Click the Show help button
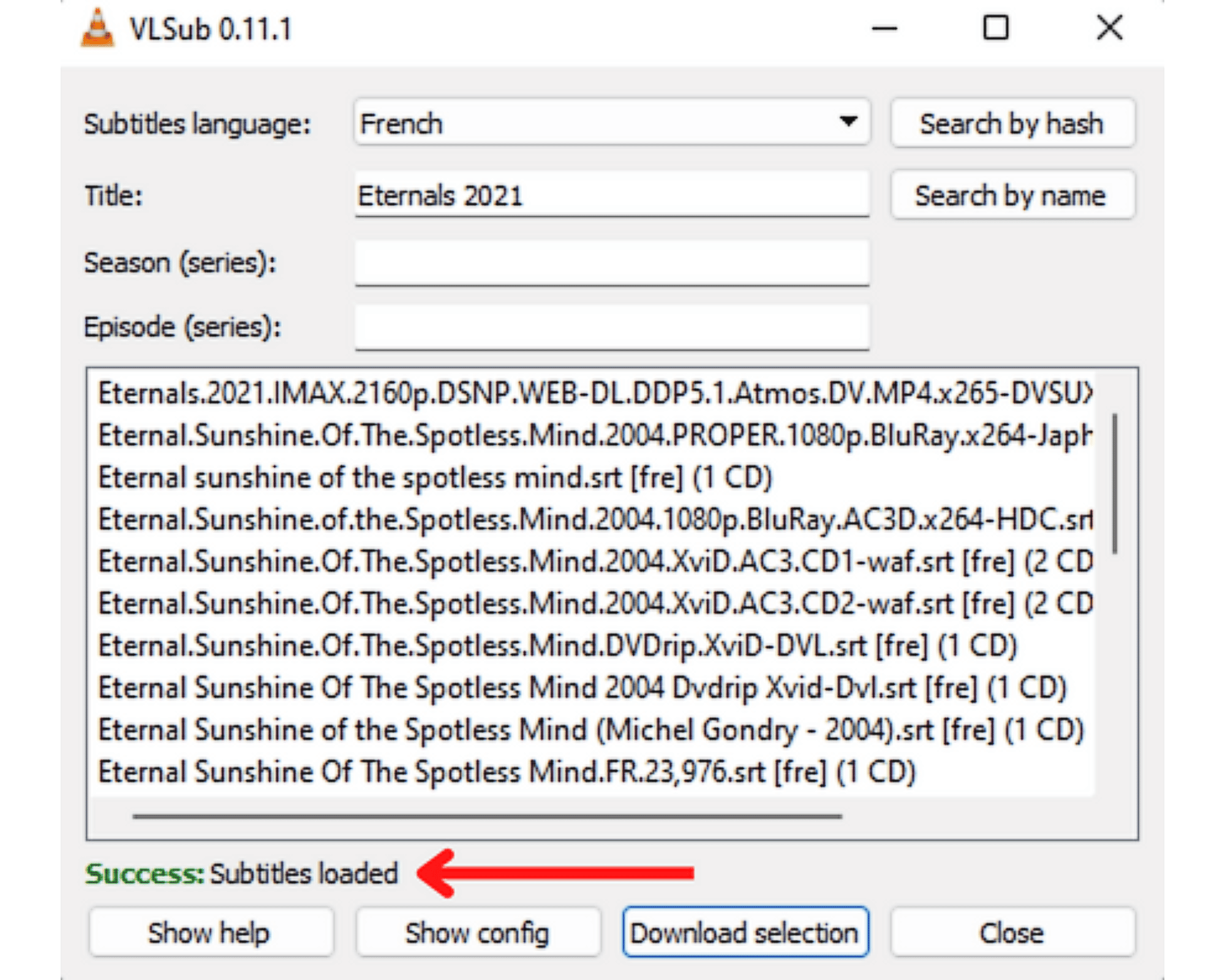The height and width of the screenshot is (980, 1225). pyautogui.click(x=211, y=933)
